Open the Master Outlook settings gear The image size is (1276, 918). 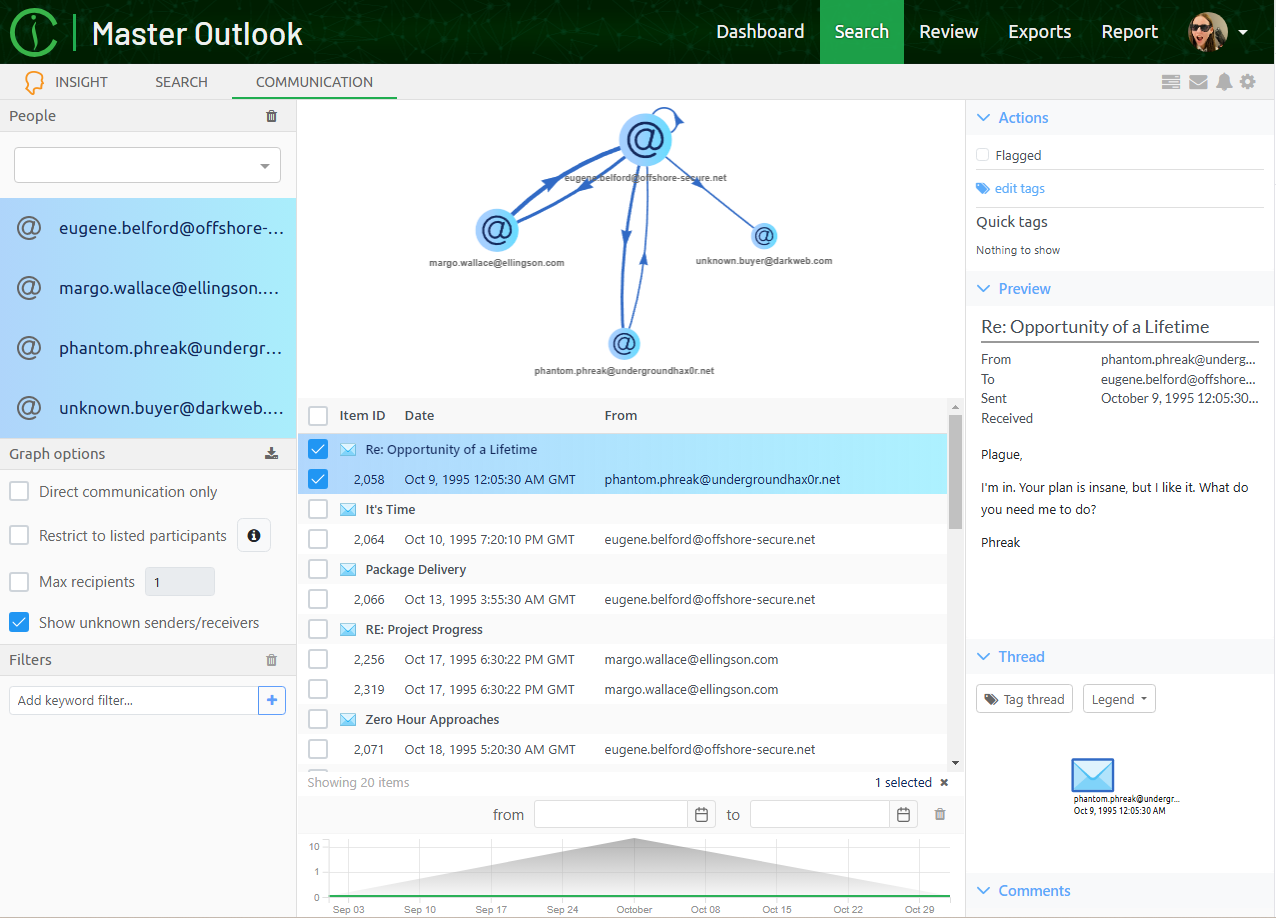pos(1248,81)
